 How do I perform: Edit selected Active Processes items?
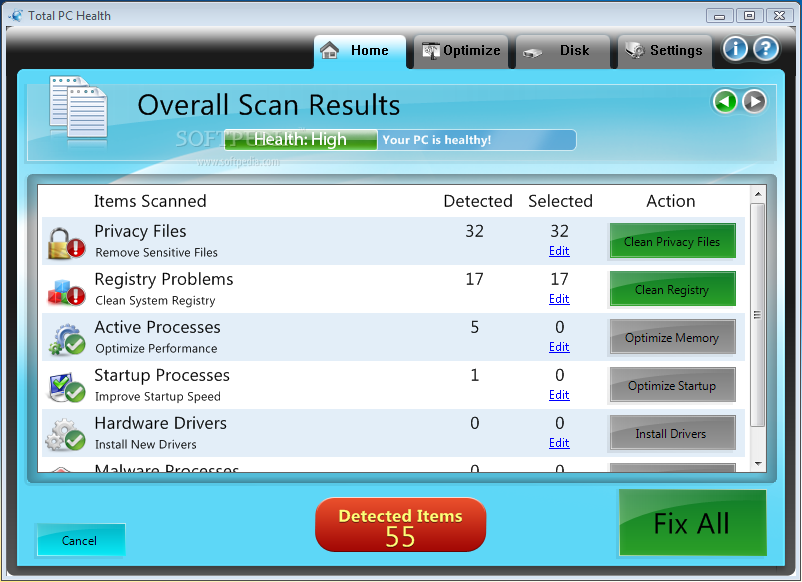(x=559, y=347)
